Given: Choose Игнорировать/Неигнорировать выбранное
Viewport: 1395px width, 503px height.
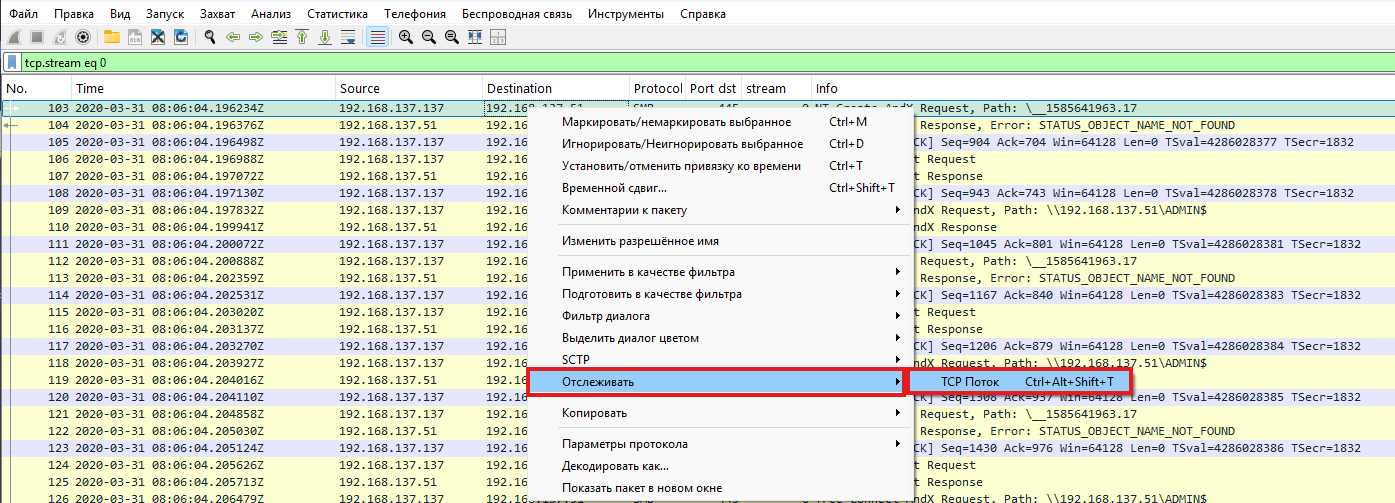Looking at the screenshot, I should click(719, 144).
